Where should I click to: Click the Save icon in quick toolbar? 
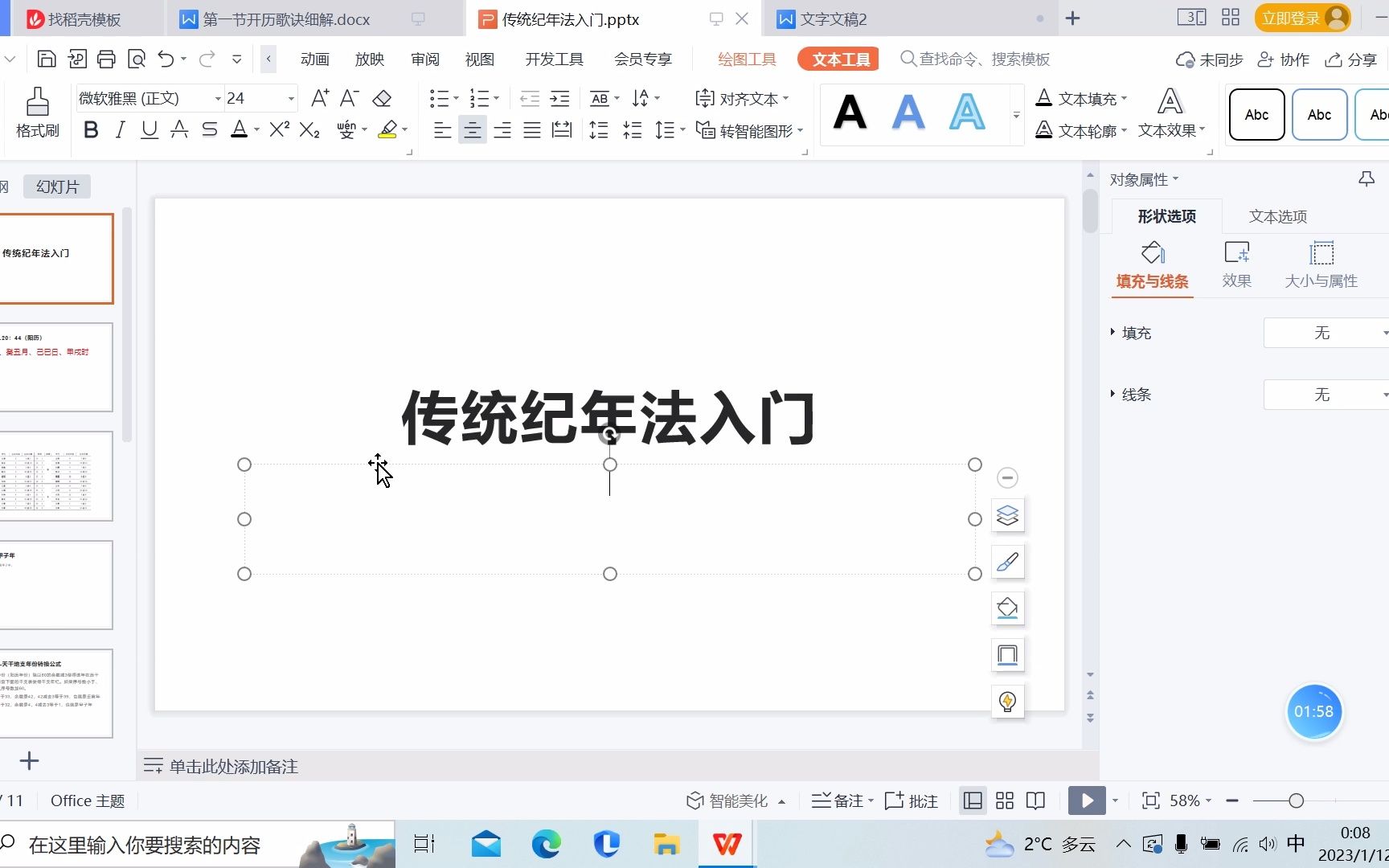[x=47, y=59]
